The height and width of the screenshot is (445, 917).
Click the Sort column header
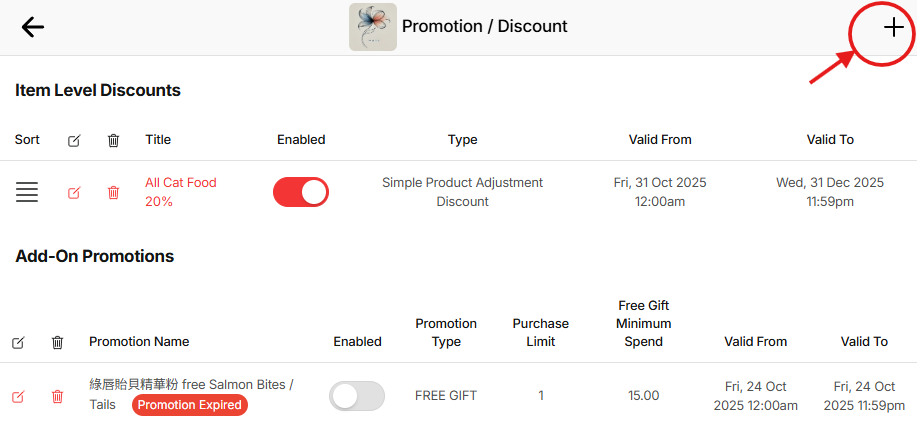[x=27, y=140]
